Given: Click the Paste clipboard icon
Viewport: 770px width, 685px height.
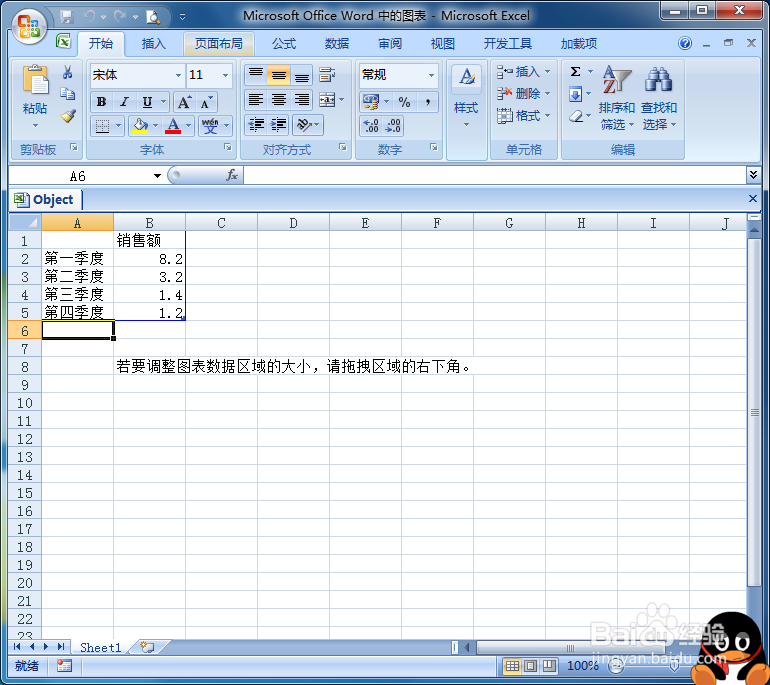Looking at the screenshot, I should point(35,81).
